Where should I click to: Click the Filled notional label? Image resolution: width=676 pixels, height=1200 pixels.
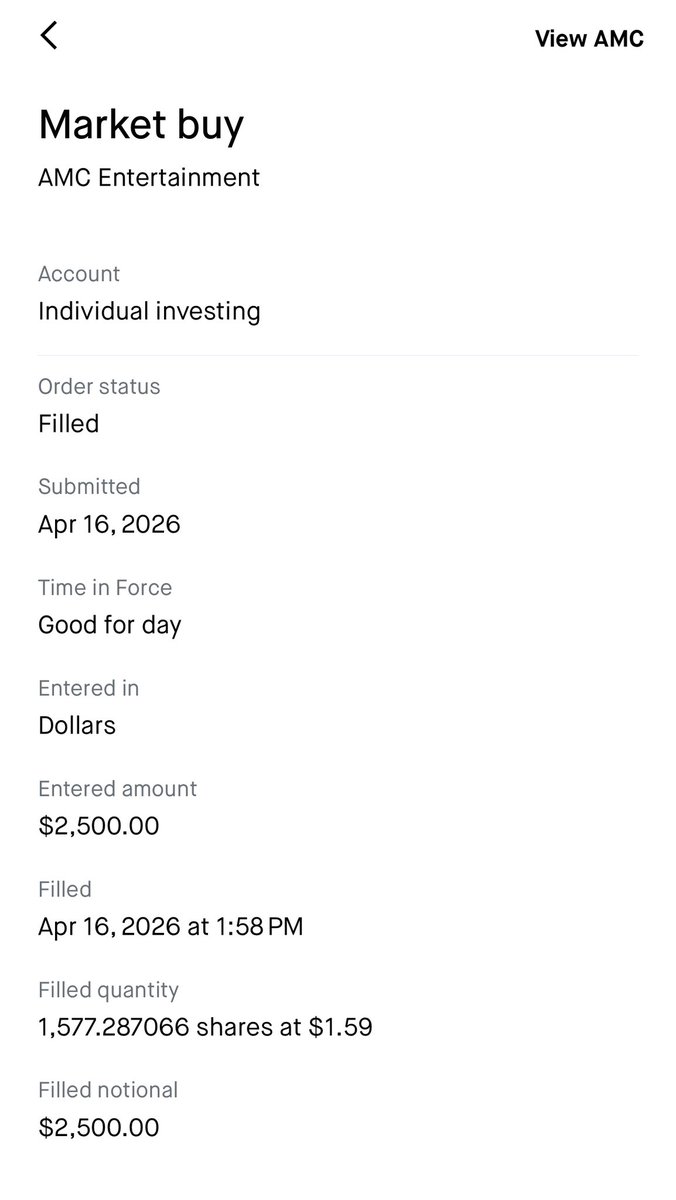[108, 1090]
